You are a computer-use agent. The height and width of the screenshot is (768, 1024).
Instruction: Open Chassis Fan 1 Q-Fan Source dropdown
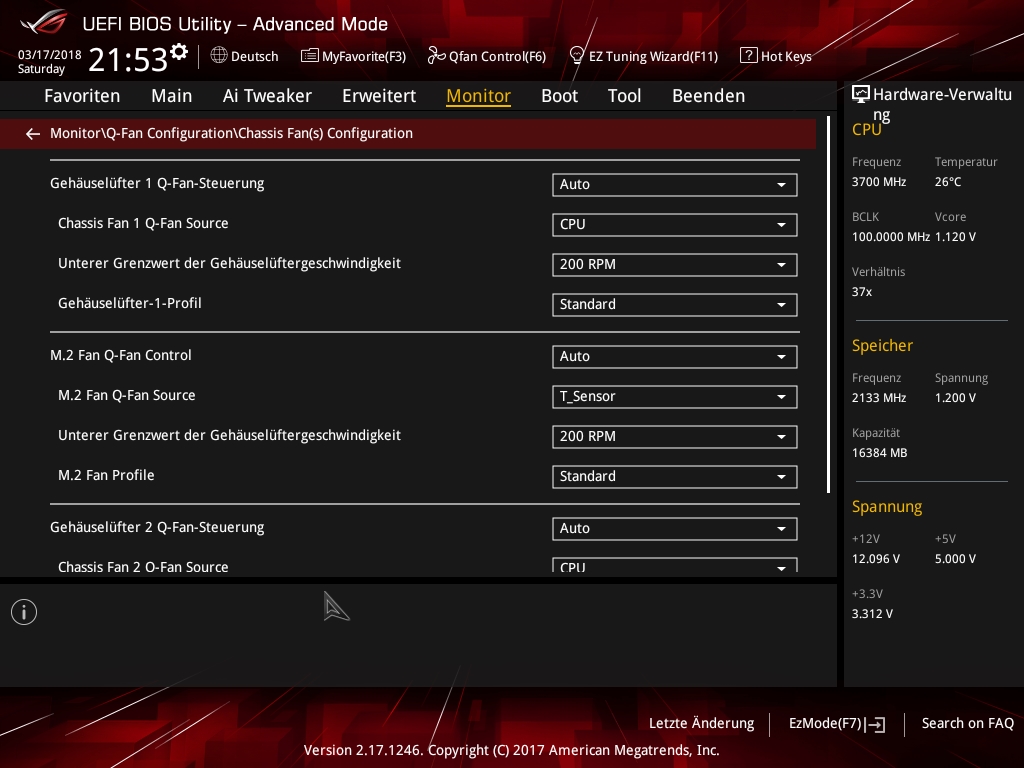pos(675,225)
